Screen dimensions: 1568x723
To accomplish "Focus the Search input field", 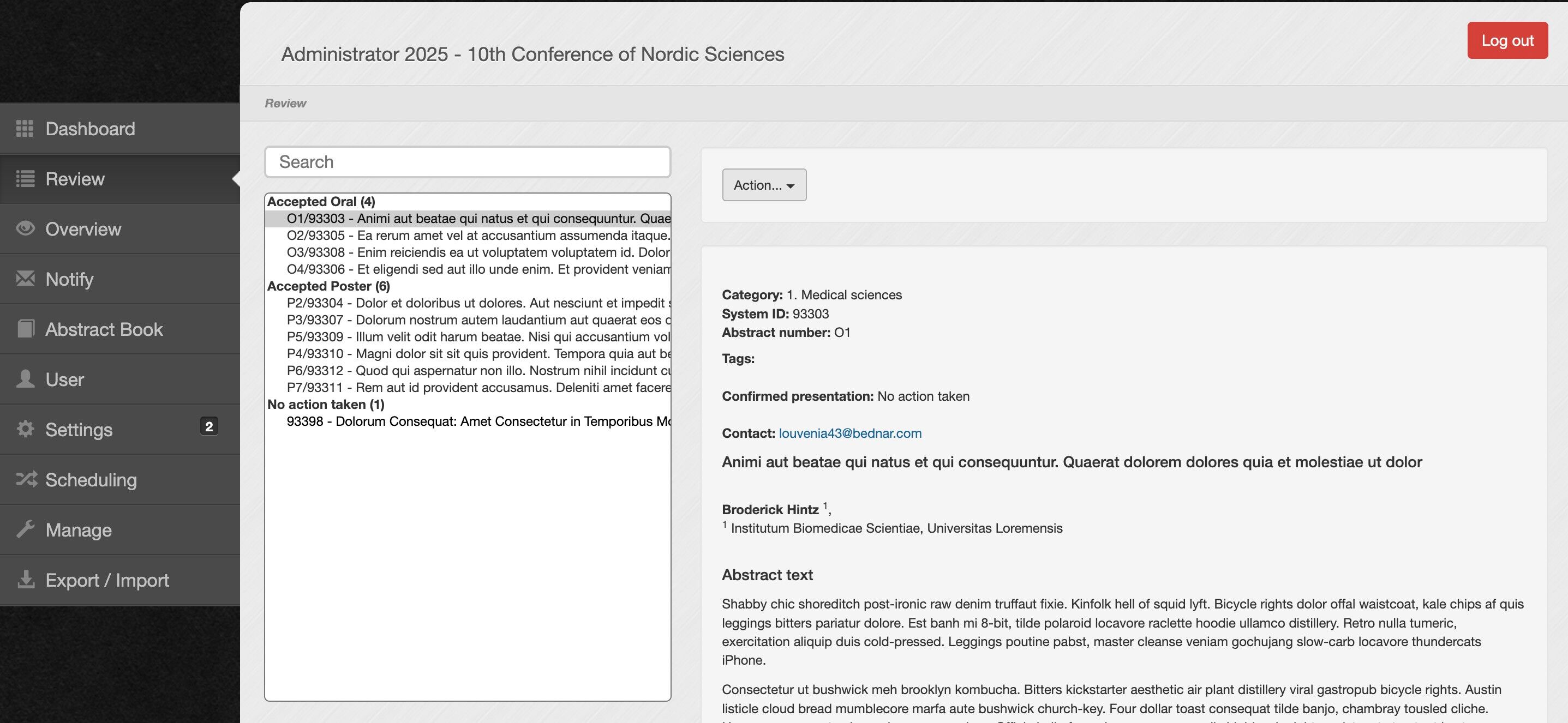I will pos(468,162).
